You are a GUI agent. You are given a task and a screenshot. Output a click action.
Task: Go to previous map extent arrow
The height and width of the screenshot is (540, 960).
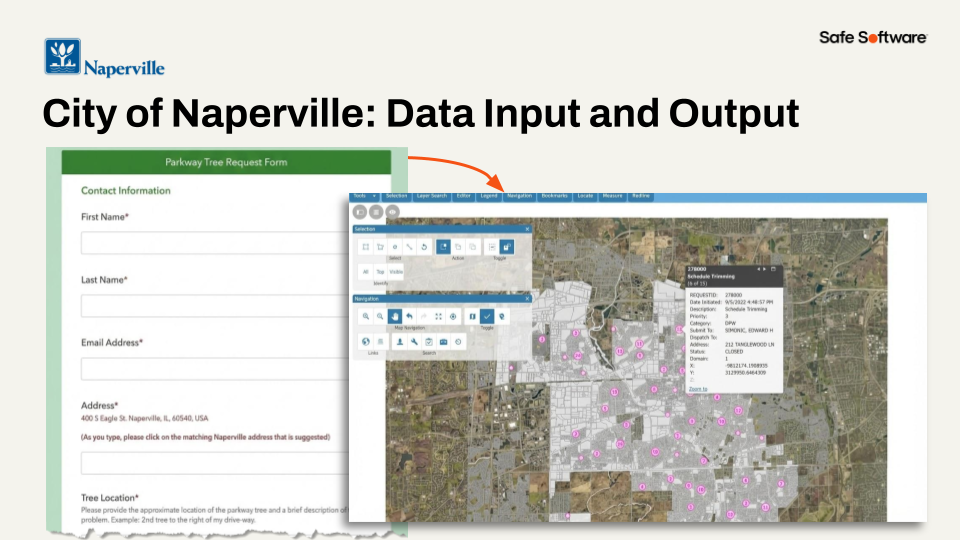coord(410,317)
